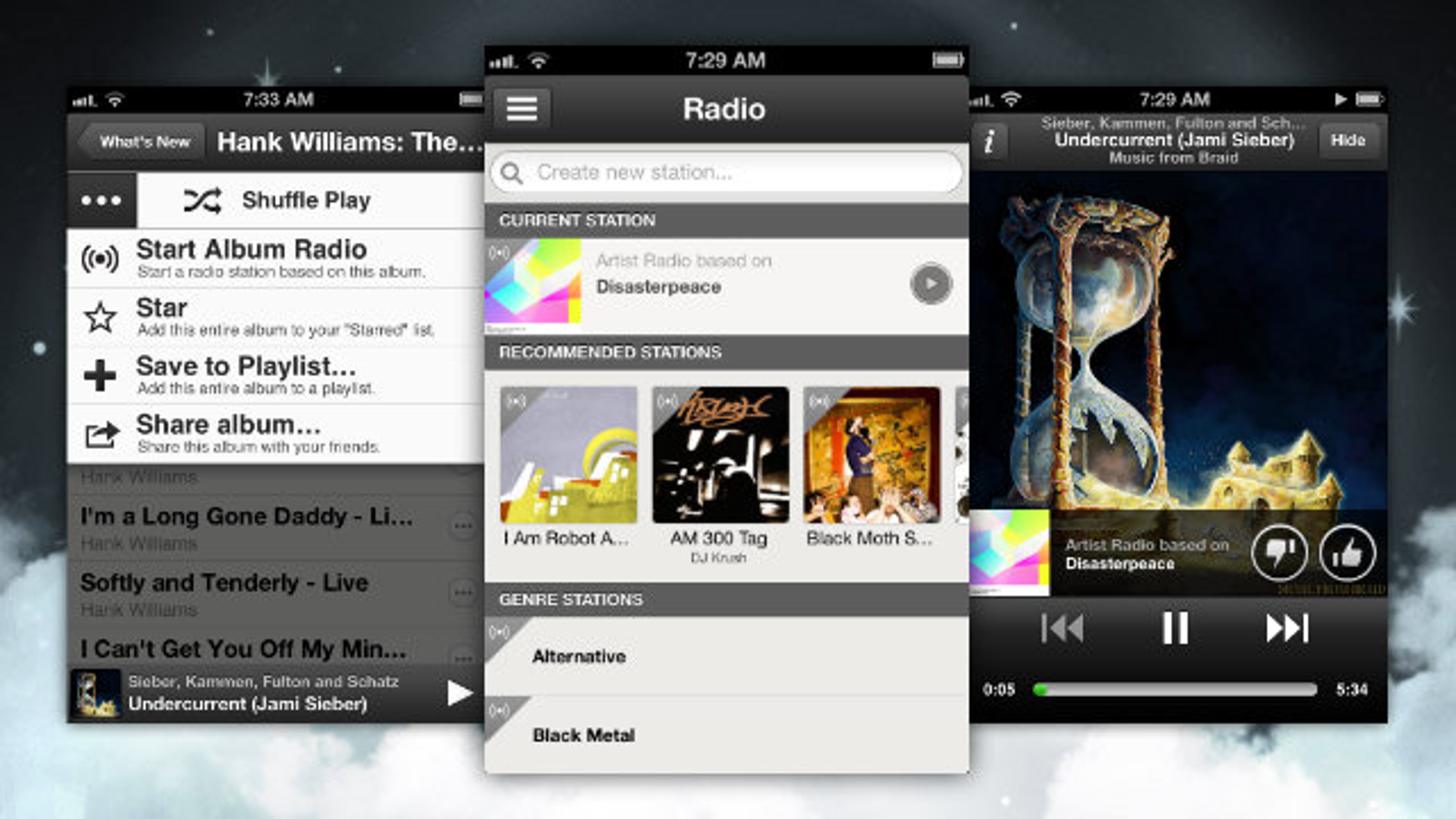Click the plus icon beside Save to Playlist

pyautogui.click(x=100, y=375)
